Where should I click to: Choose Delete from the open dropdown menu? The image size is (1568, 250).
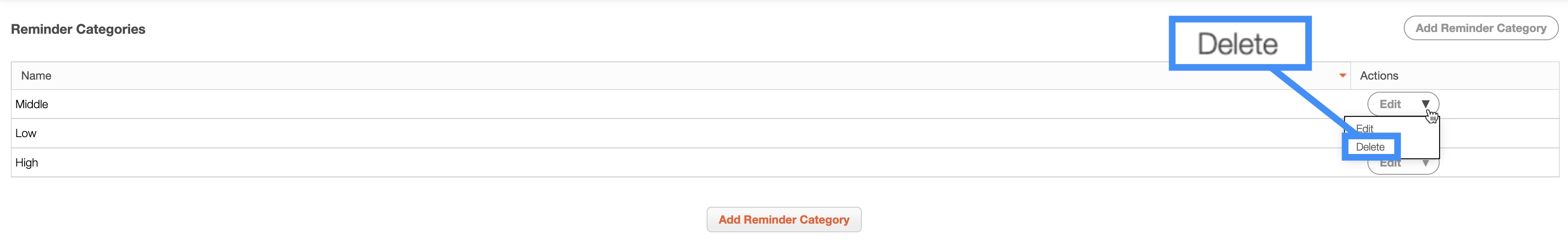[1370, 147]
